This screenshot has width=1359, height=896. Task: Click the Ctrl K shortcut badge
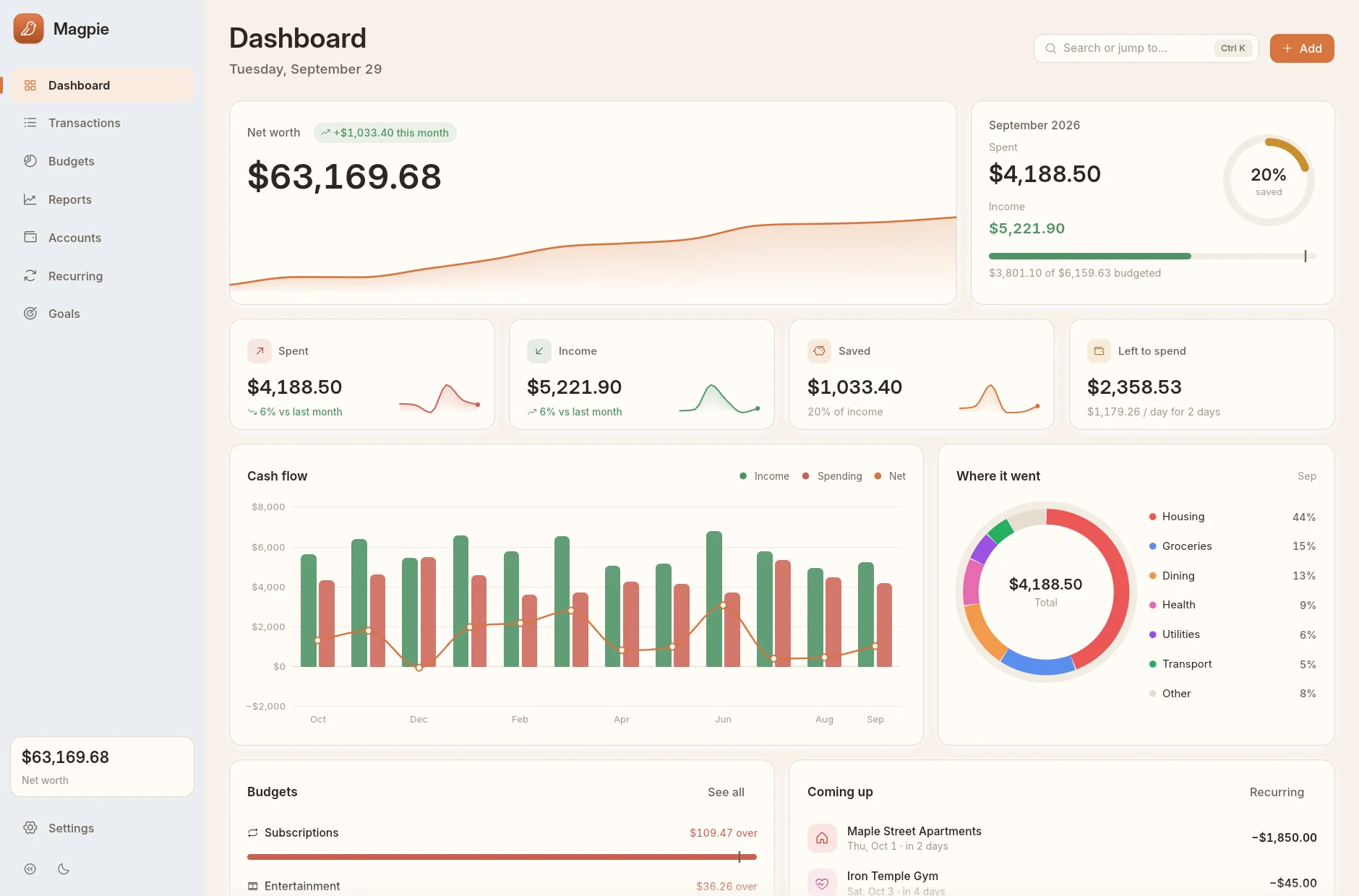pyautogui.click(x=1233, y=48)
